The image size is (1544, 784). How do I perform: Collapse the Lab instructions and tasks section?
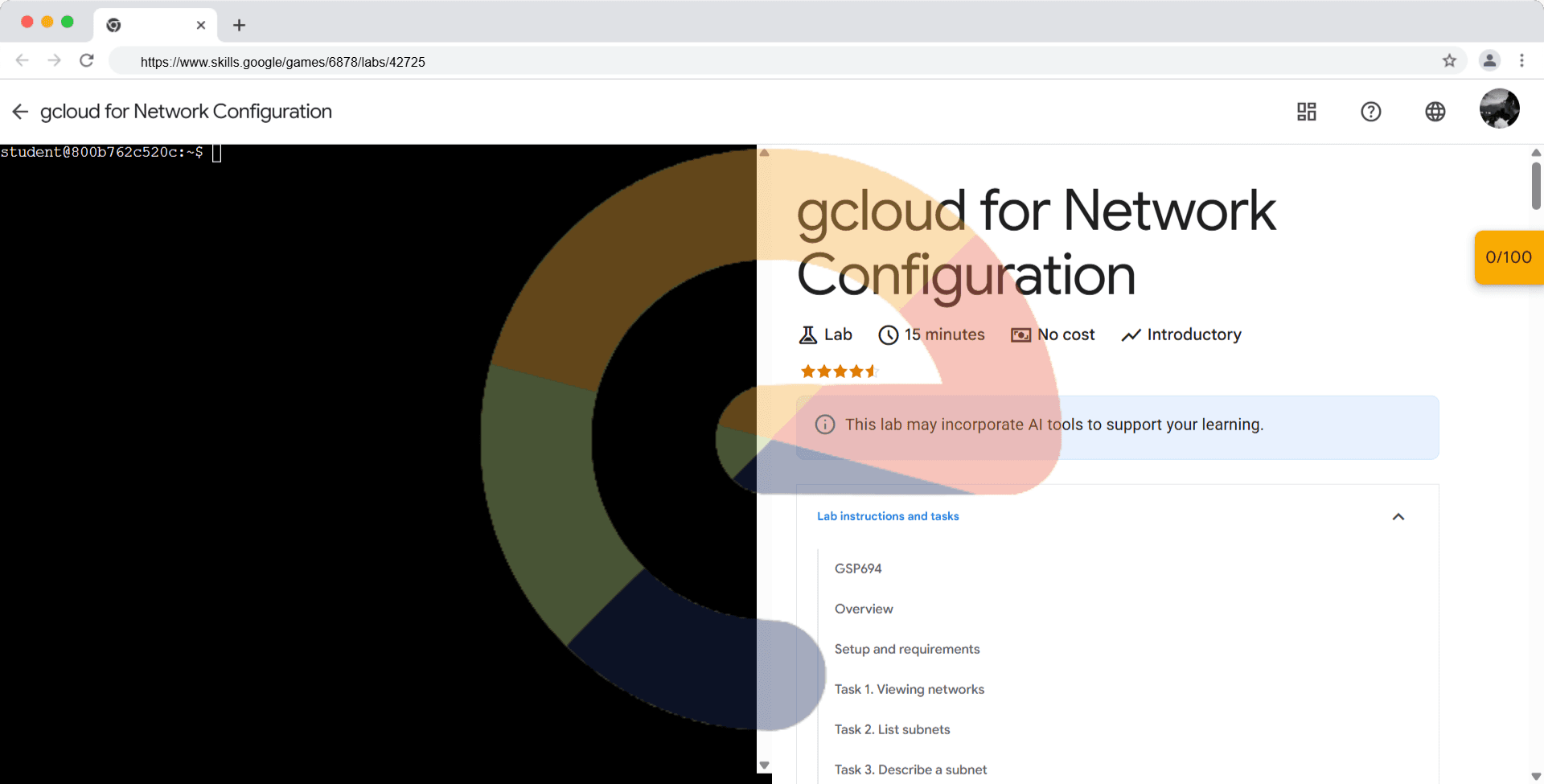point(1398,517)
